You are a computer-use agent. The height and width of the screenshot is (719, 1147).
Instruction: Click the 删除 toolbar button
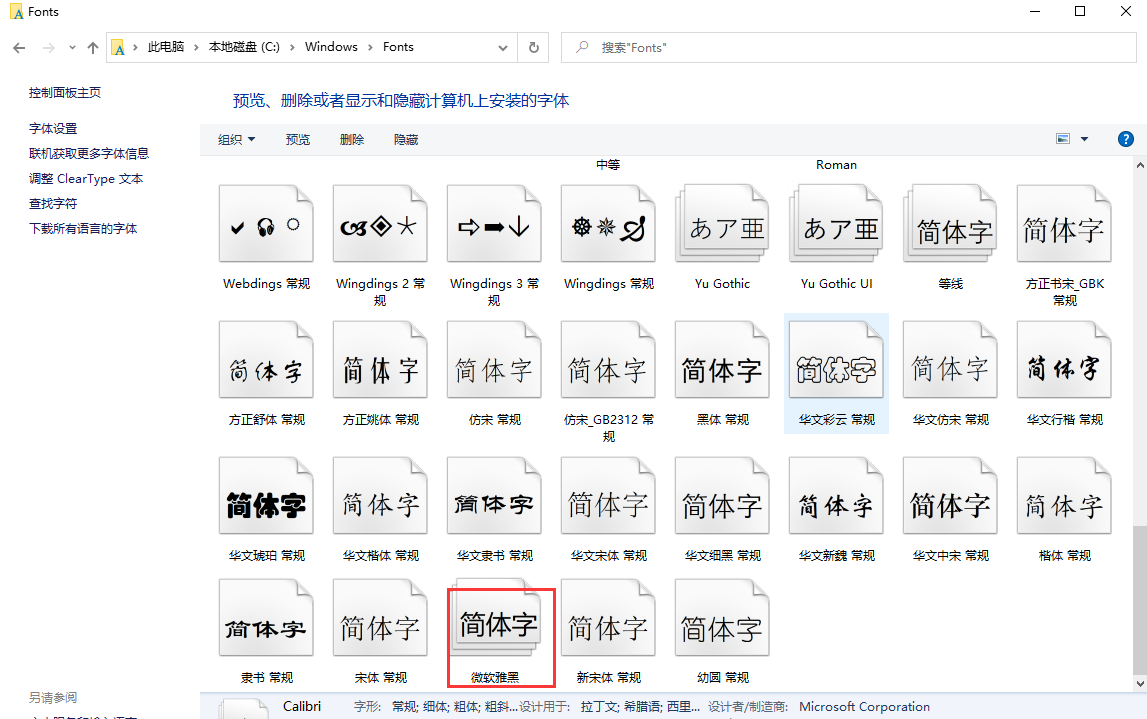point(352,139)
